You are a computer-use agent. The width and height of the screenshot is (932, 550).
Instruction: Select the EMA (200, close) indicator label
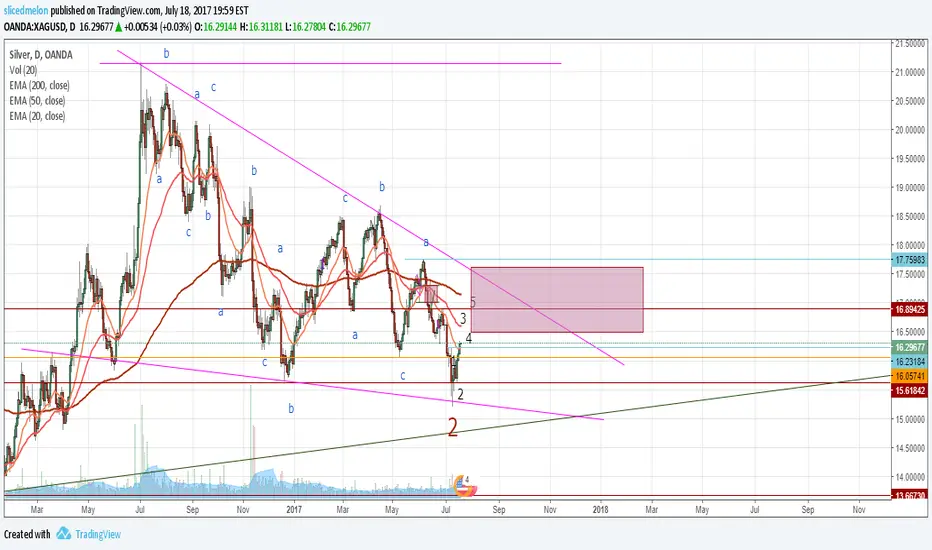[39, 86]
